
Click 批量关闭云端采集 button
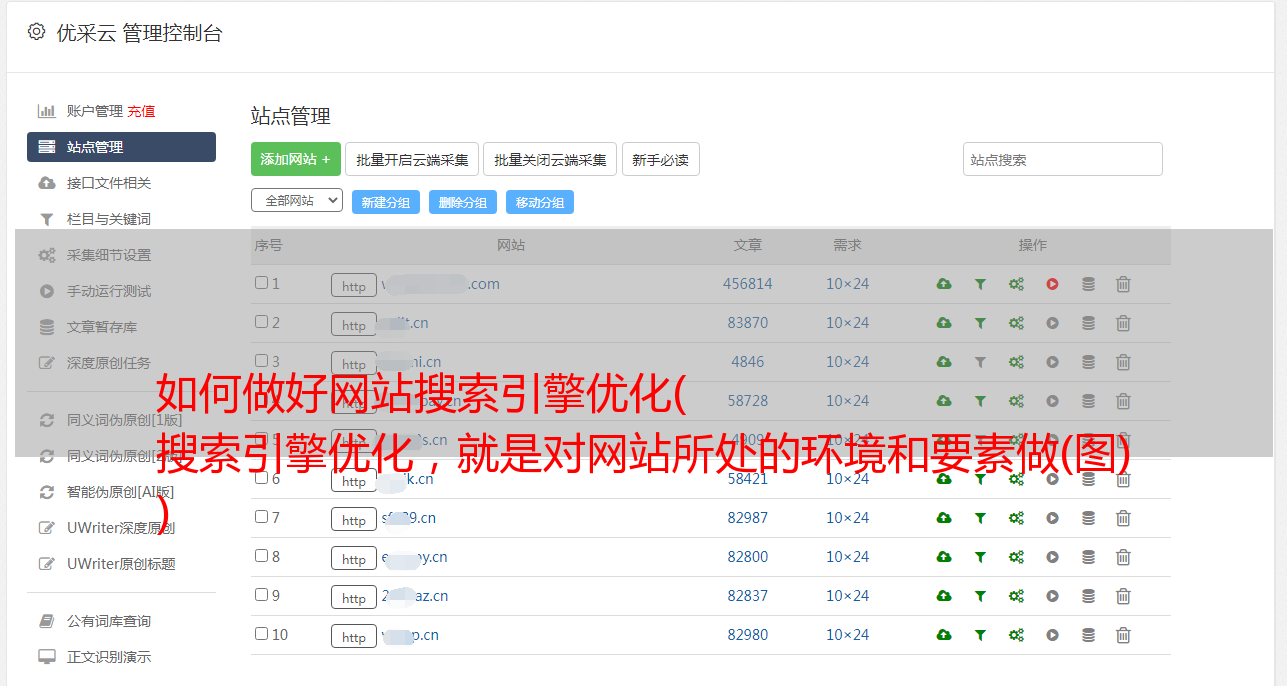click(x=550, y=159)
